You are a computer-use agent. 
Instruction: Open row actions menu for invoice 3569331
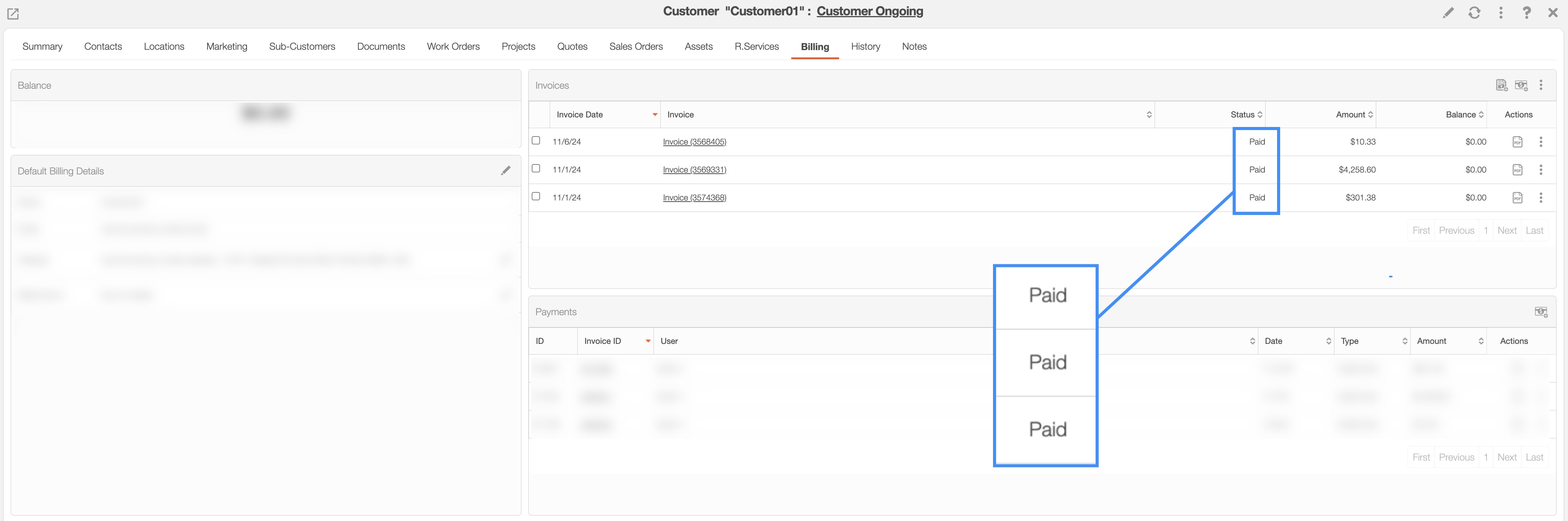[x=1540, y=169]
